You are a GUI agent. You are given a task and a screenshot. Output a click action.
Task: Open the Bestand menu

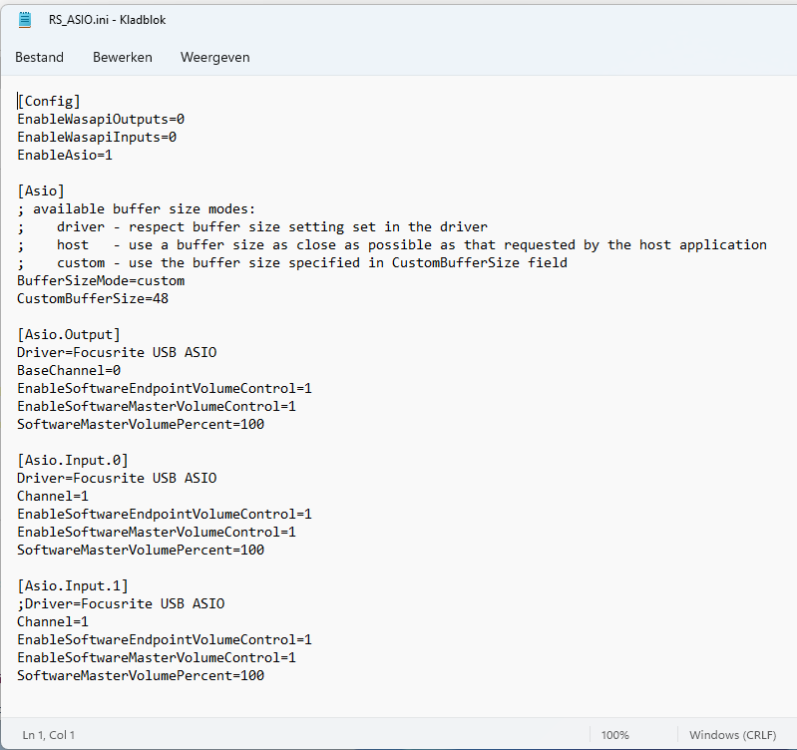39,57
